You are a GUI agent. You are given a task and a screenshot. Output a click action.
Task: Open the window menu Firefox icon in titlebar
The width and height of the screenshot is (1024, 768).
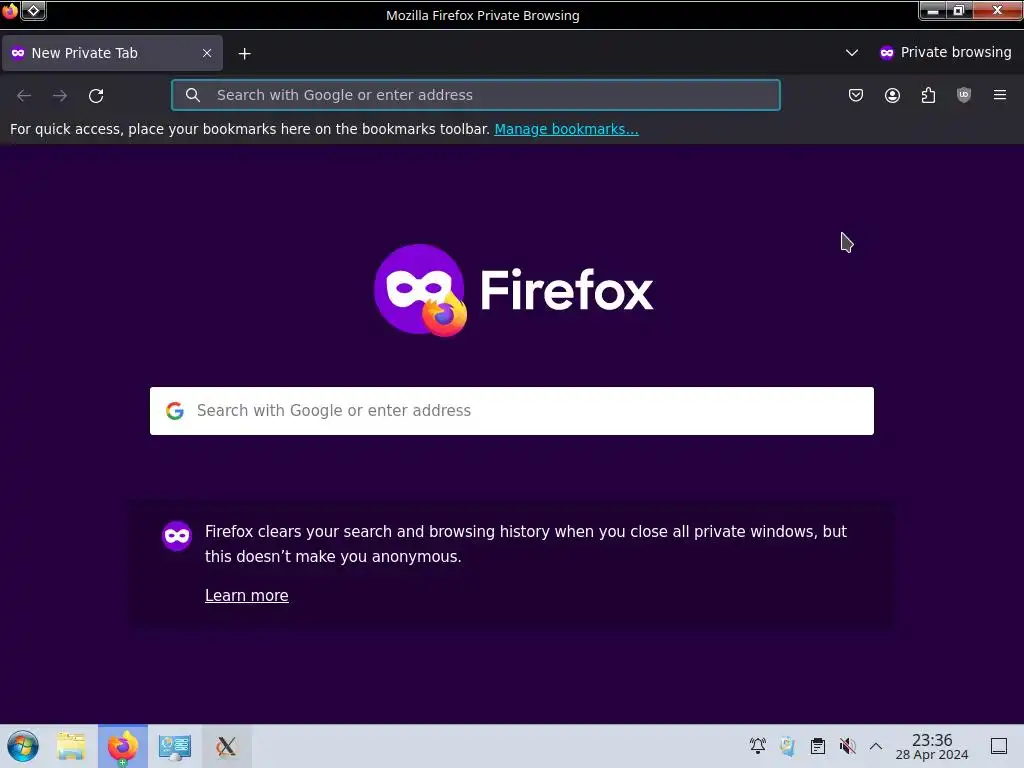coord(10,10)
